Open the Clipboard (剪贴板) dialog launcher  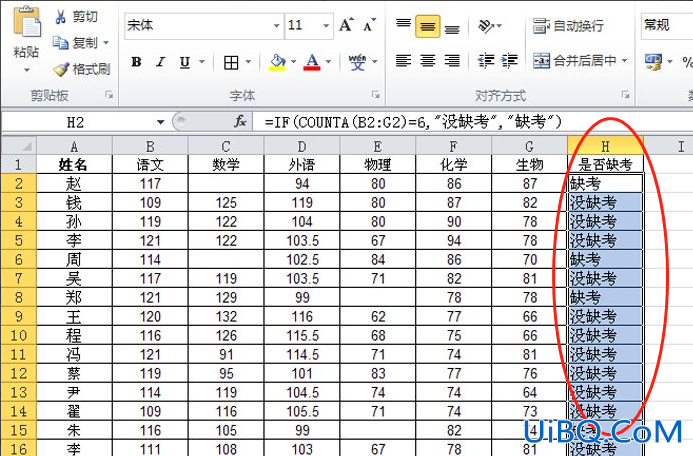[109, 95]
